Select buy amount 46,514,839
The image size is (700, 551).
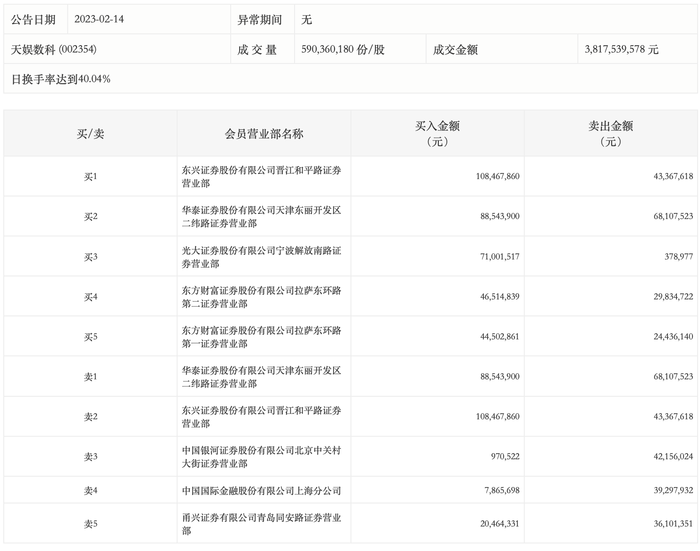[500, 296]
